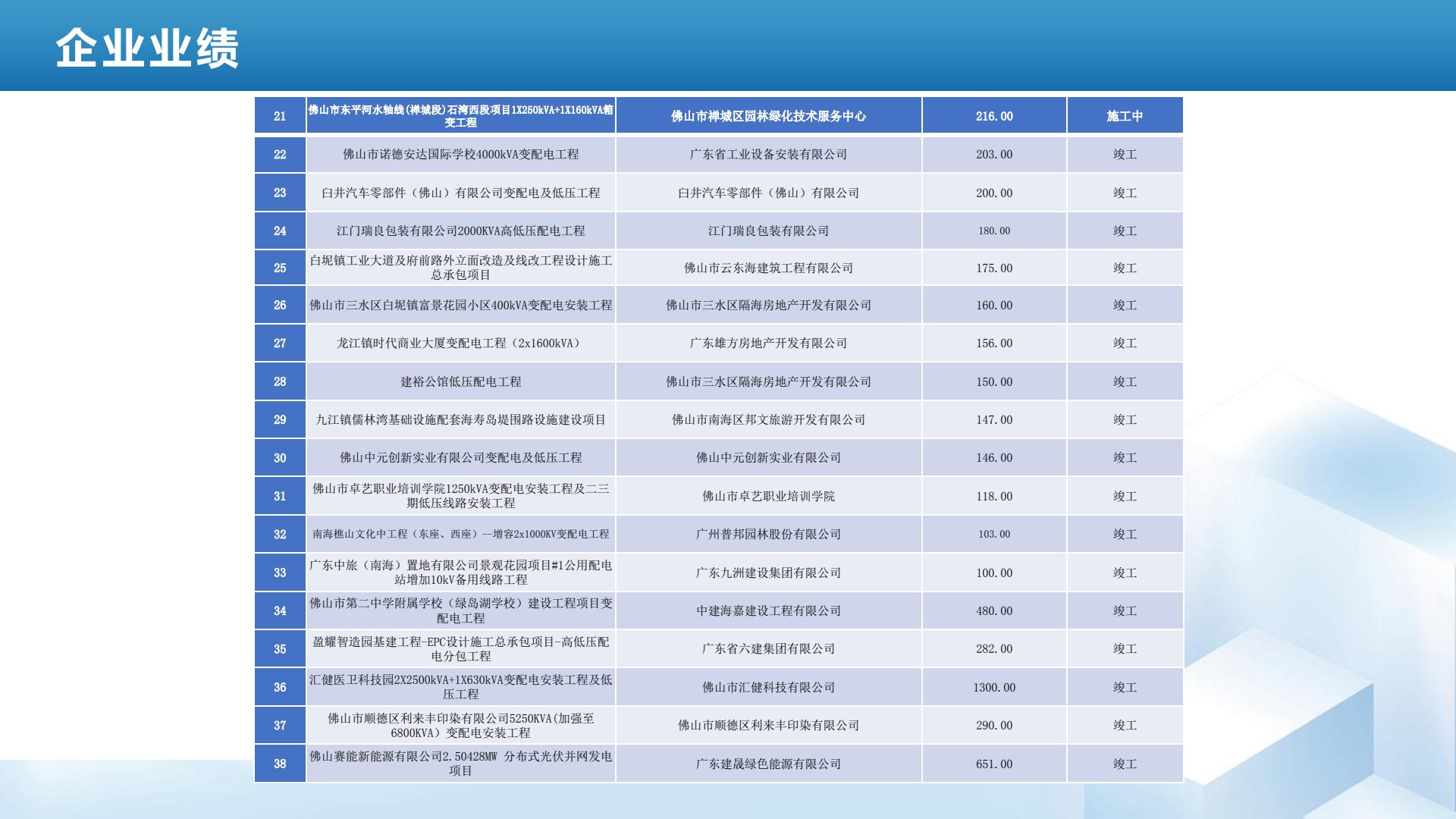Screen dimensions: 1456x819
Task: Select row number "22" cell
Action: (x=280, y=155)
